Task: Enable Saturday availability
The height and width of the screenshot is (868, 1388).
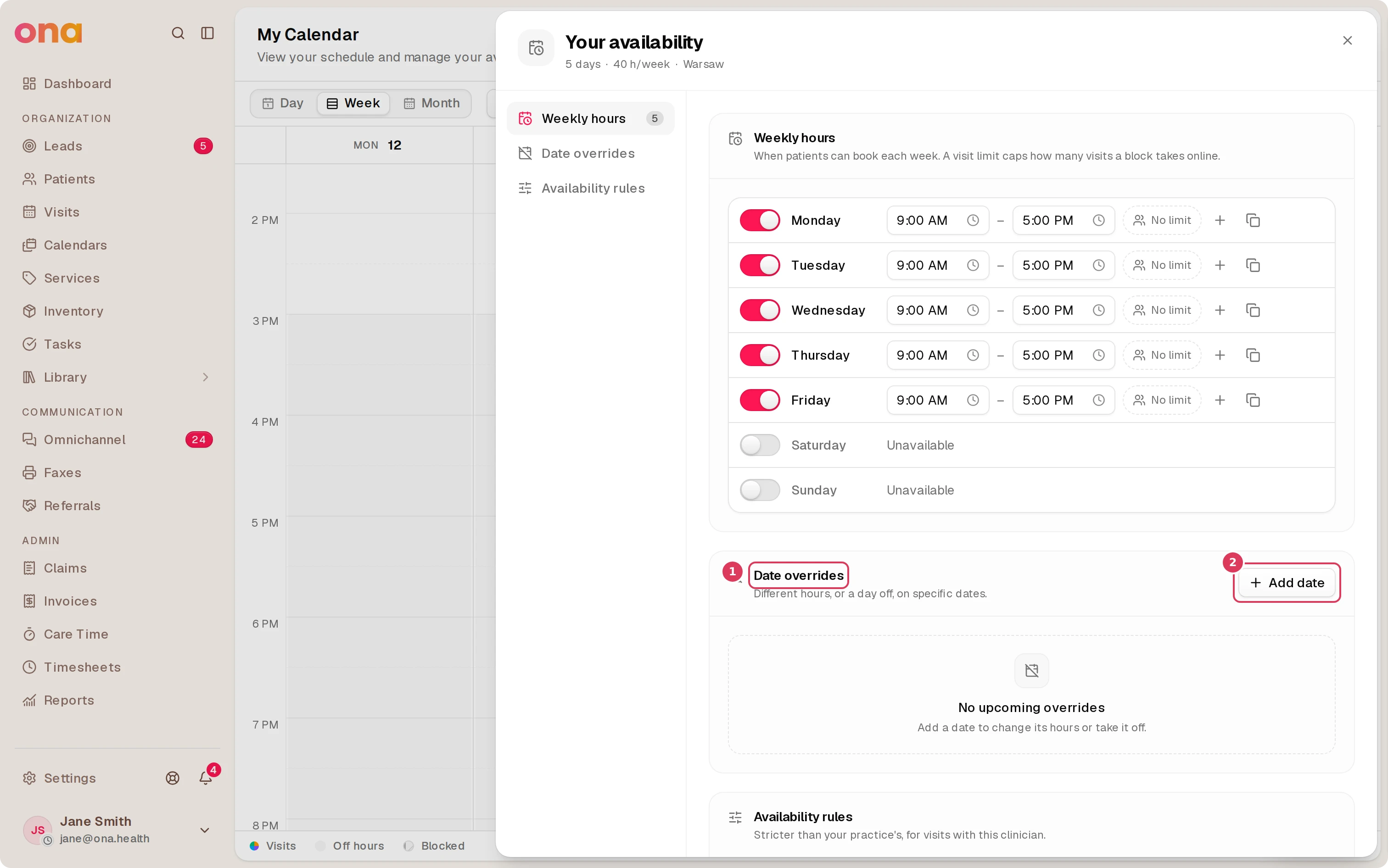Action: [760, 445]
